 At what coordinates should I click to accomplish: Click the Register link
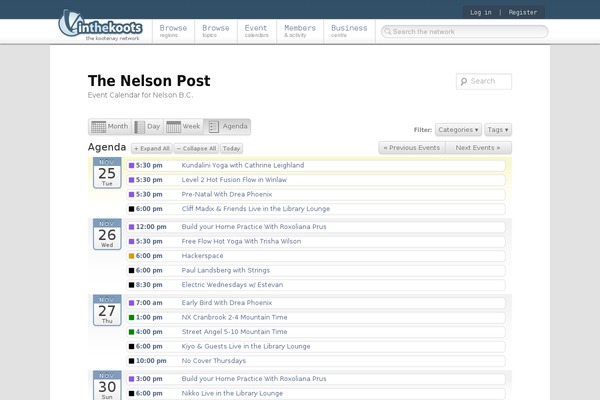click(x=523, y=13)
